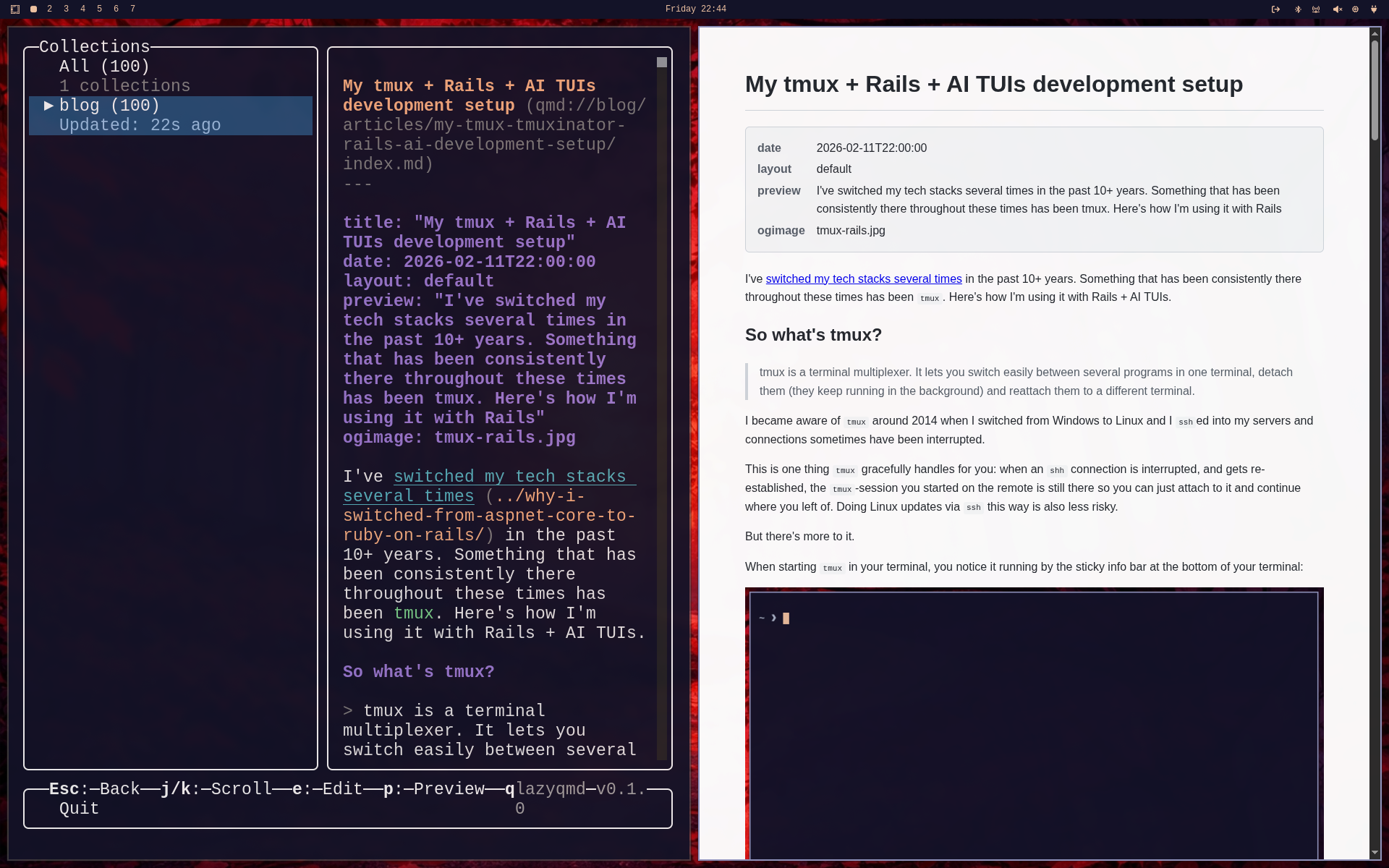Switch to workspace 2
This screenshot has width=1389, height=868.
49,9
